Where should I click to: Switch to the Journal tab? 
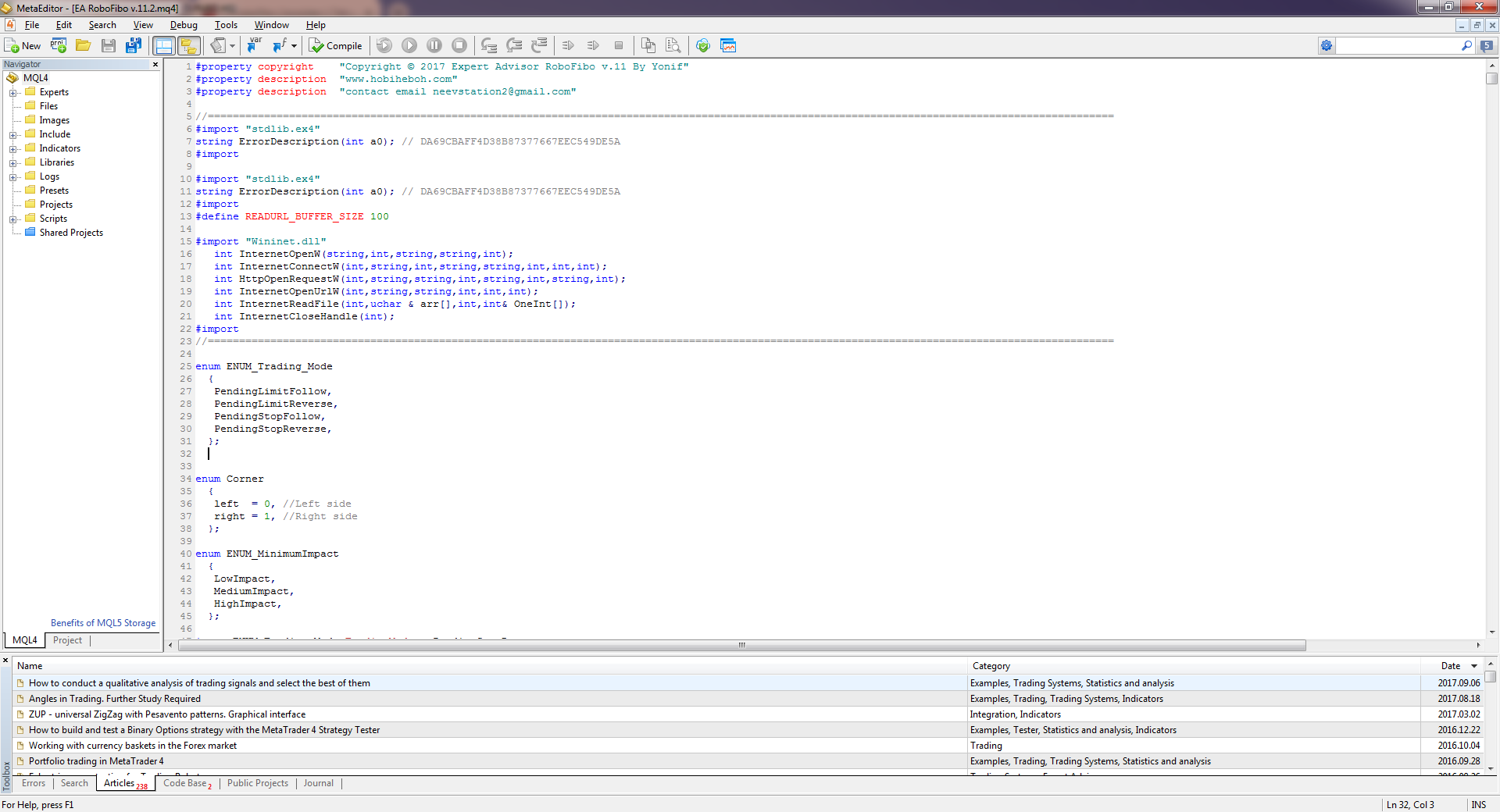tap(319, 783)
